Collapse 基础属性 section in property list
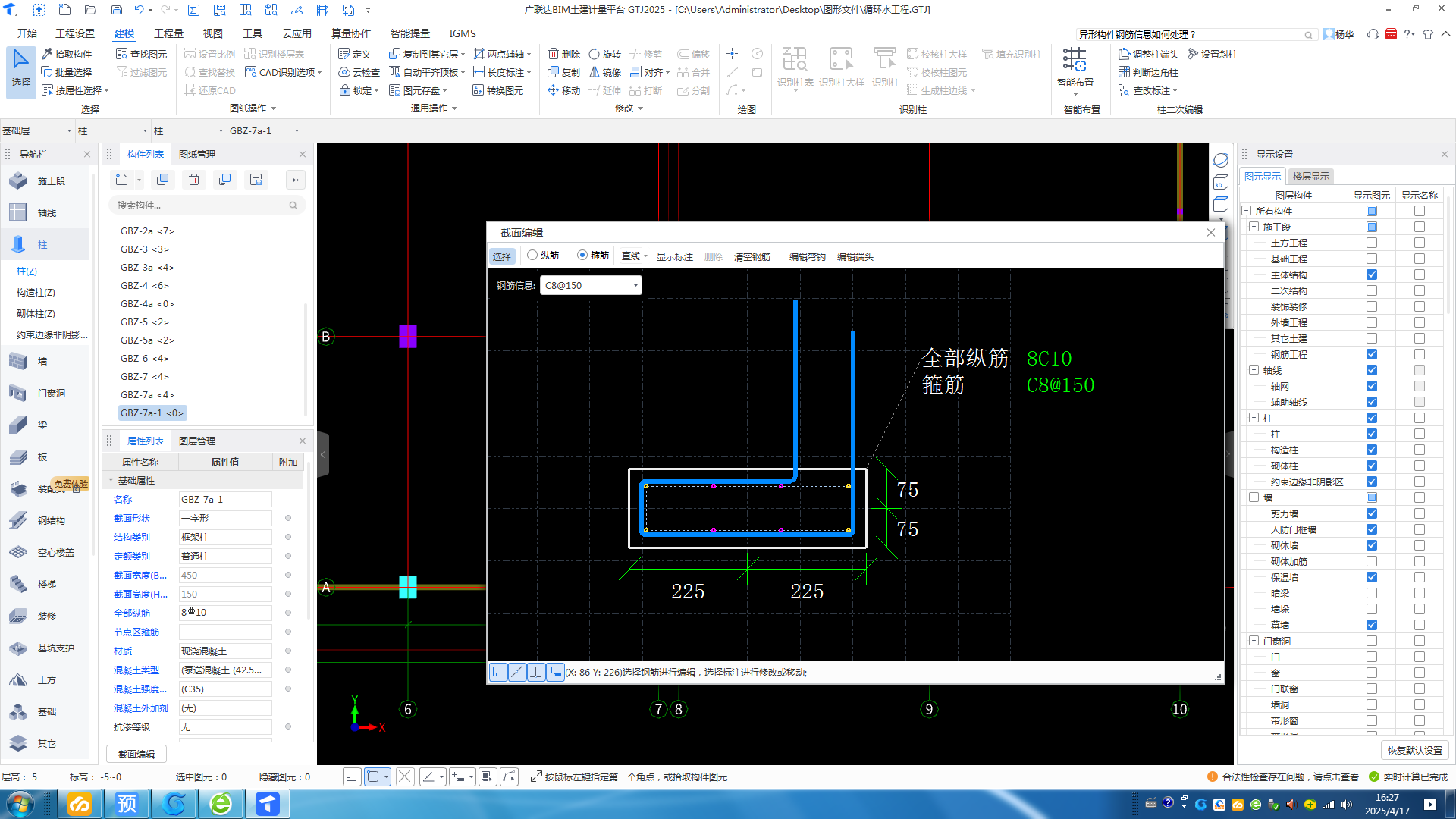 111,480
